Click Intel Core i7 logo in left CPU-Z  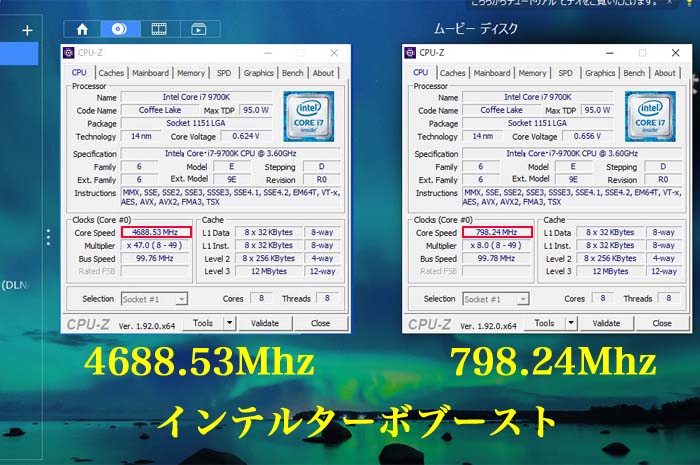click(x=308, y=116)
